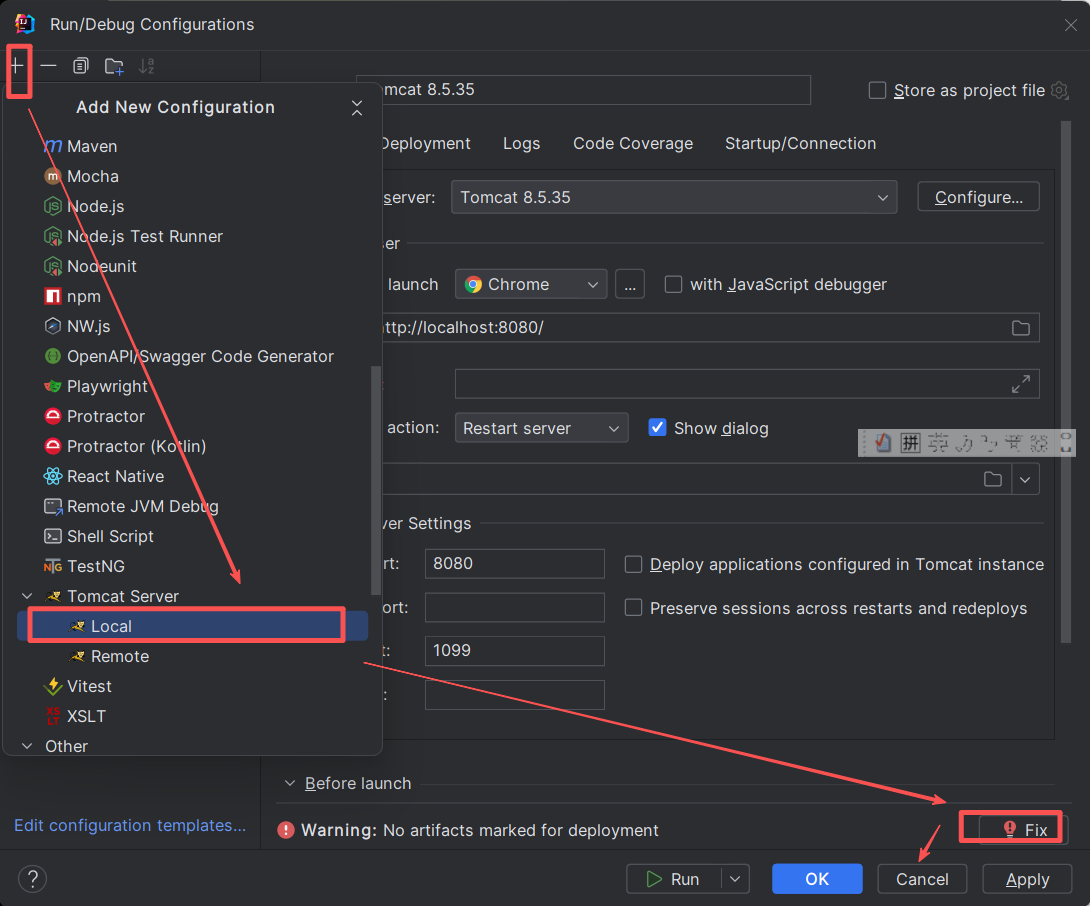Screen dimensions: 1090x906
Task: Expand the VM options field
Action: pos(1020,384)
